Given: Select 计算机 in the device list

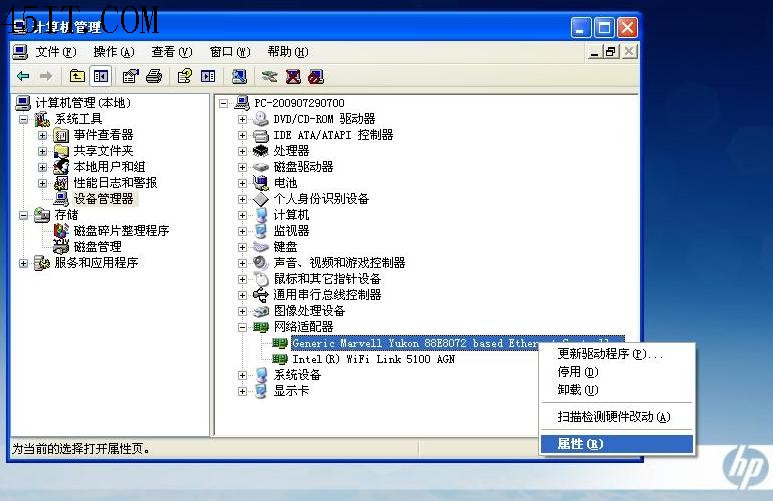Looking at the screenshot, I should point(291,215).
